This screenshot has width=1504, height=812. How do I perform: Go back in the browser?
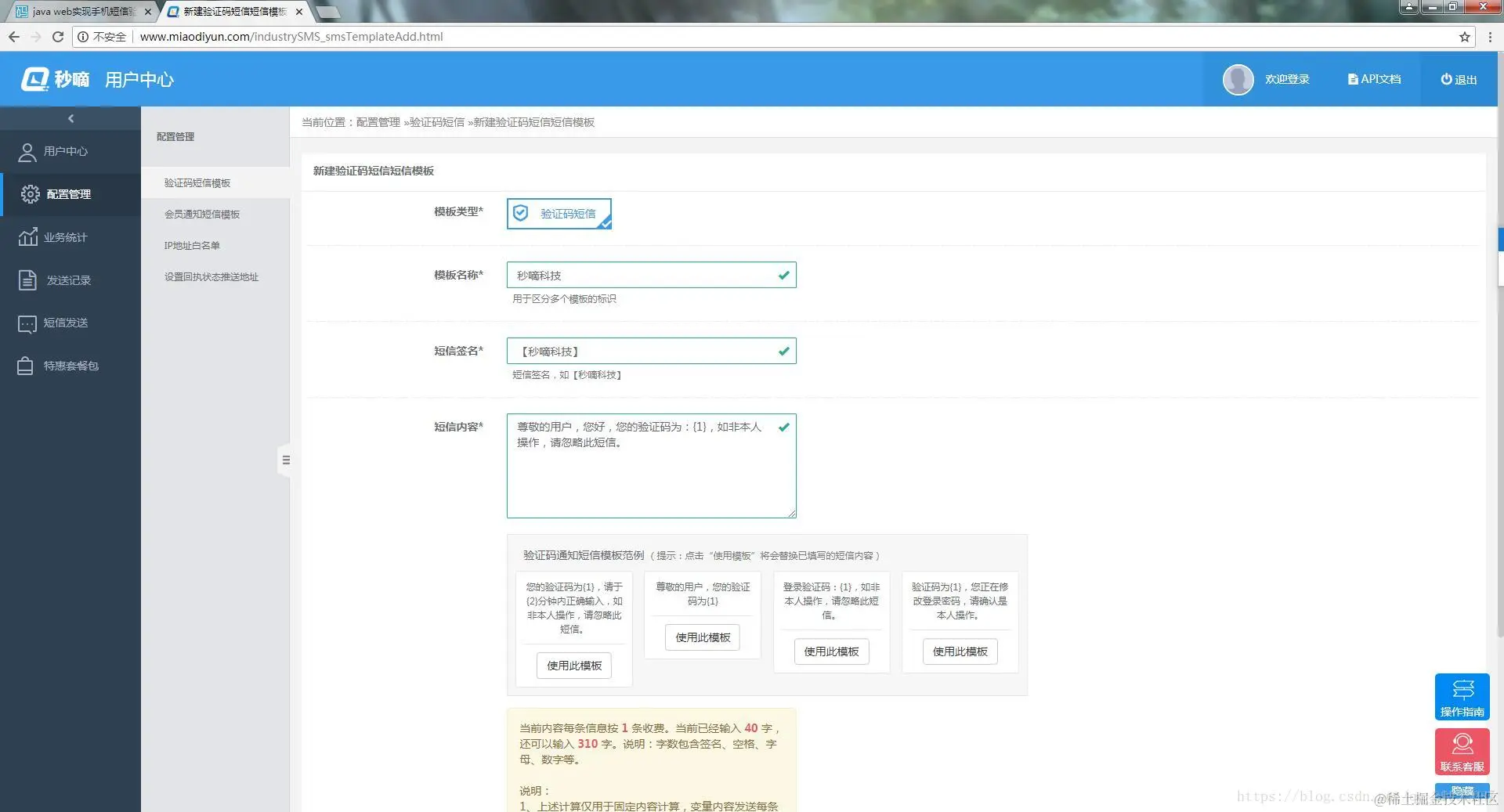[13, 37]
